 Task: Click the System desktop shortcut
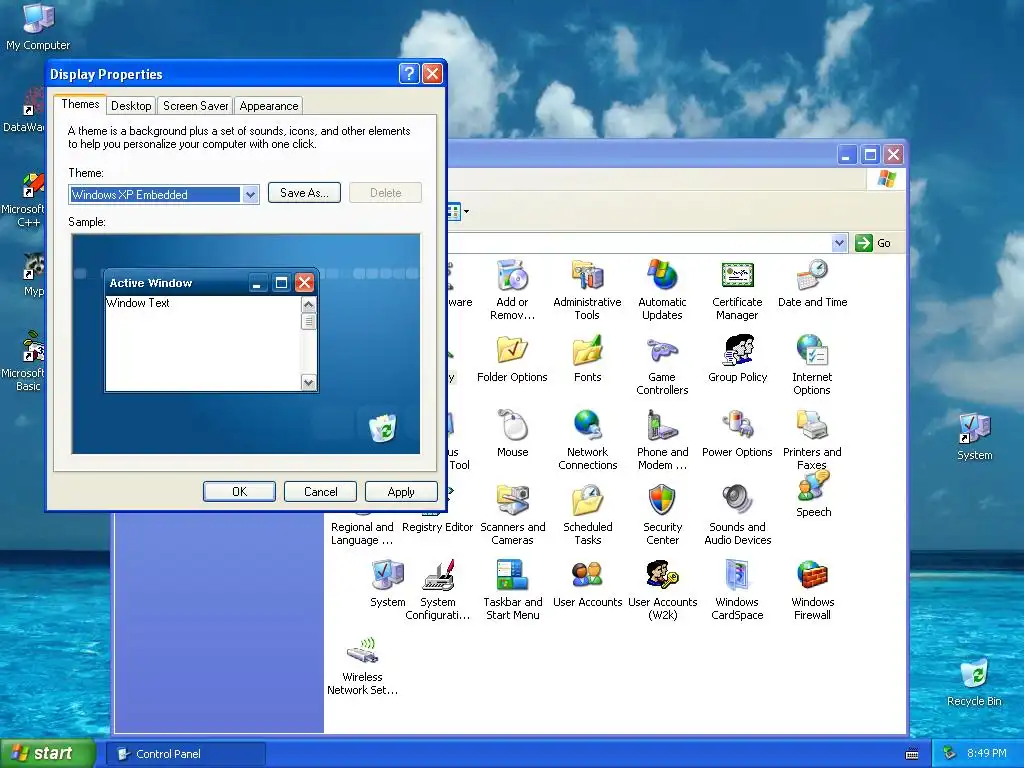(974, 437)
